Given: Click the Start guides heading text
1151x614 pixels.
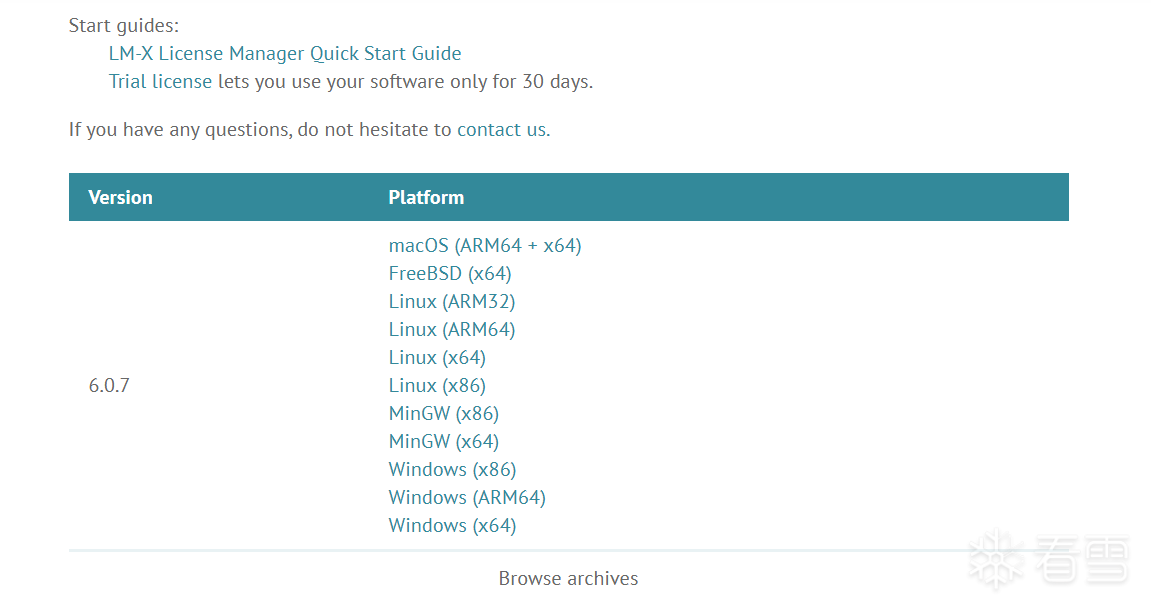Looking at the screenshot, I should pos(123,26).
